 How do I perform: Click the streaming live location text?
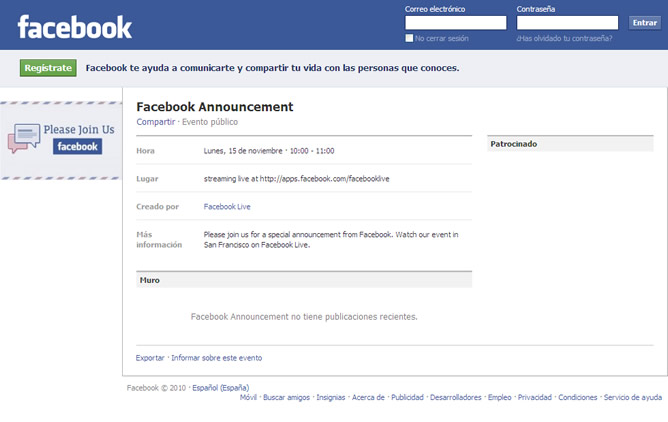297,179
